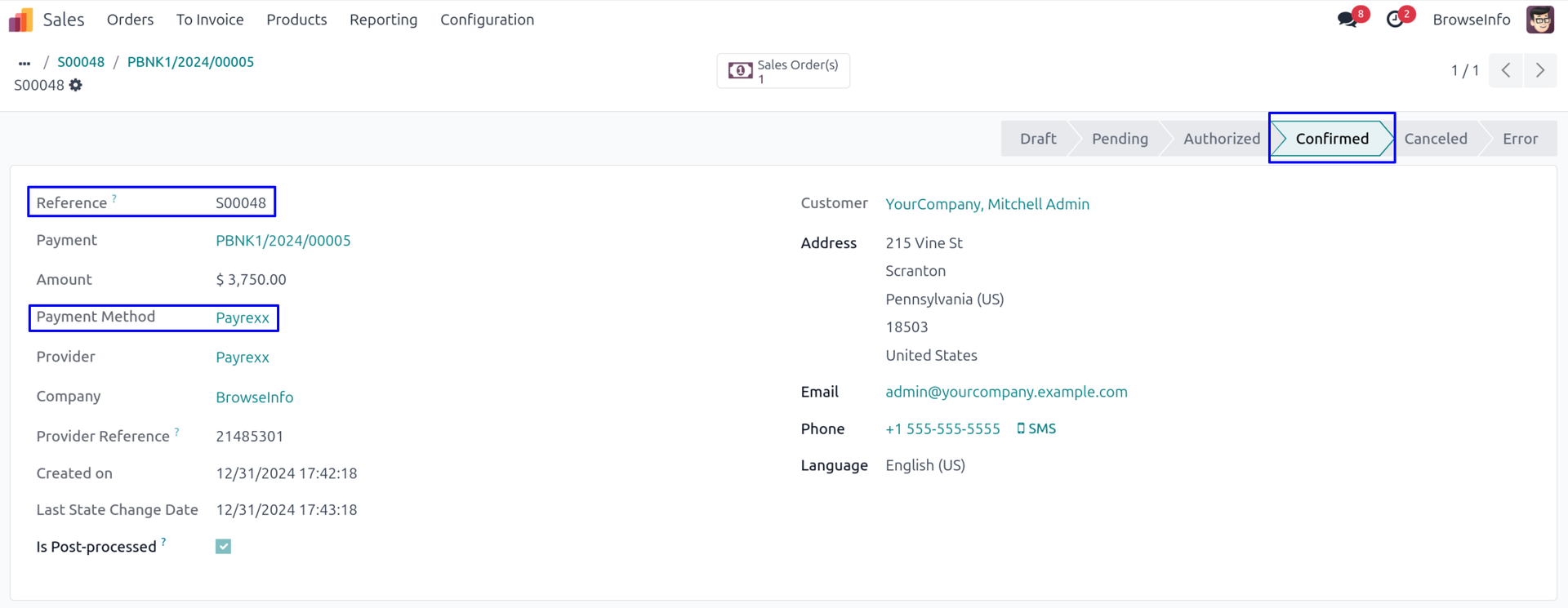The image size is (1568, 608).
Task: Toggle the Is Post-processed checkbox
Action: click(223, 547)
